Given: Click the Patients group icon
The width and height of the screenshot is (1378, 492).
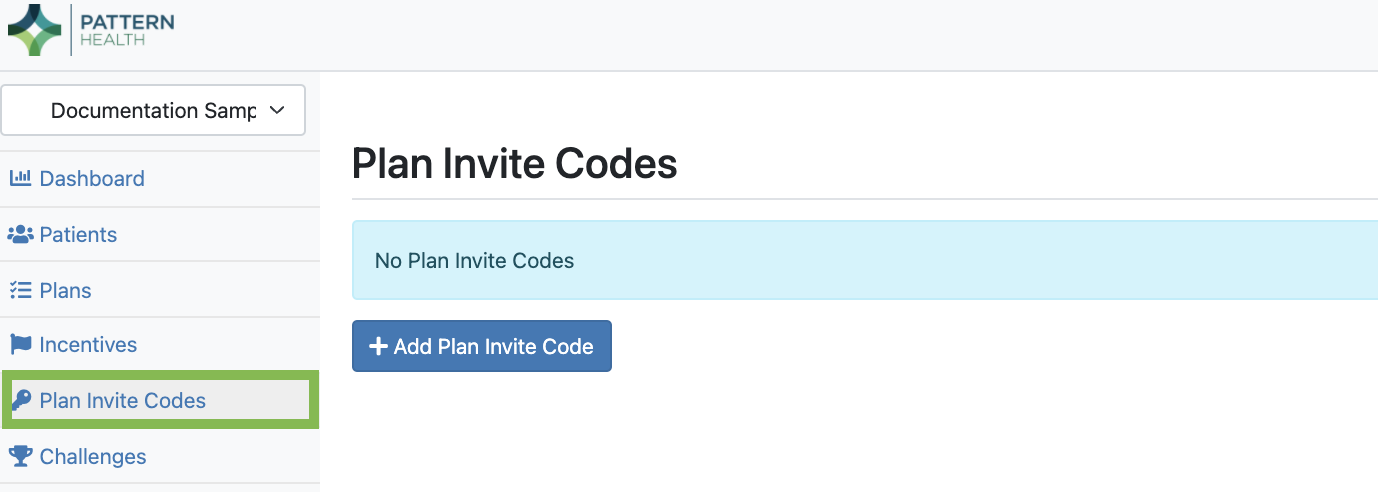Looking at the screenshot, I should 20,235.
